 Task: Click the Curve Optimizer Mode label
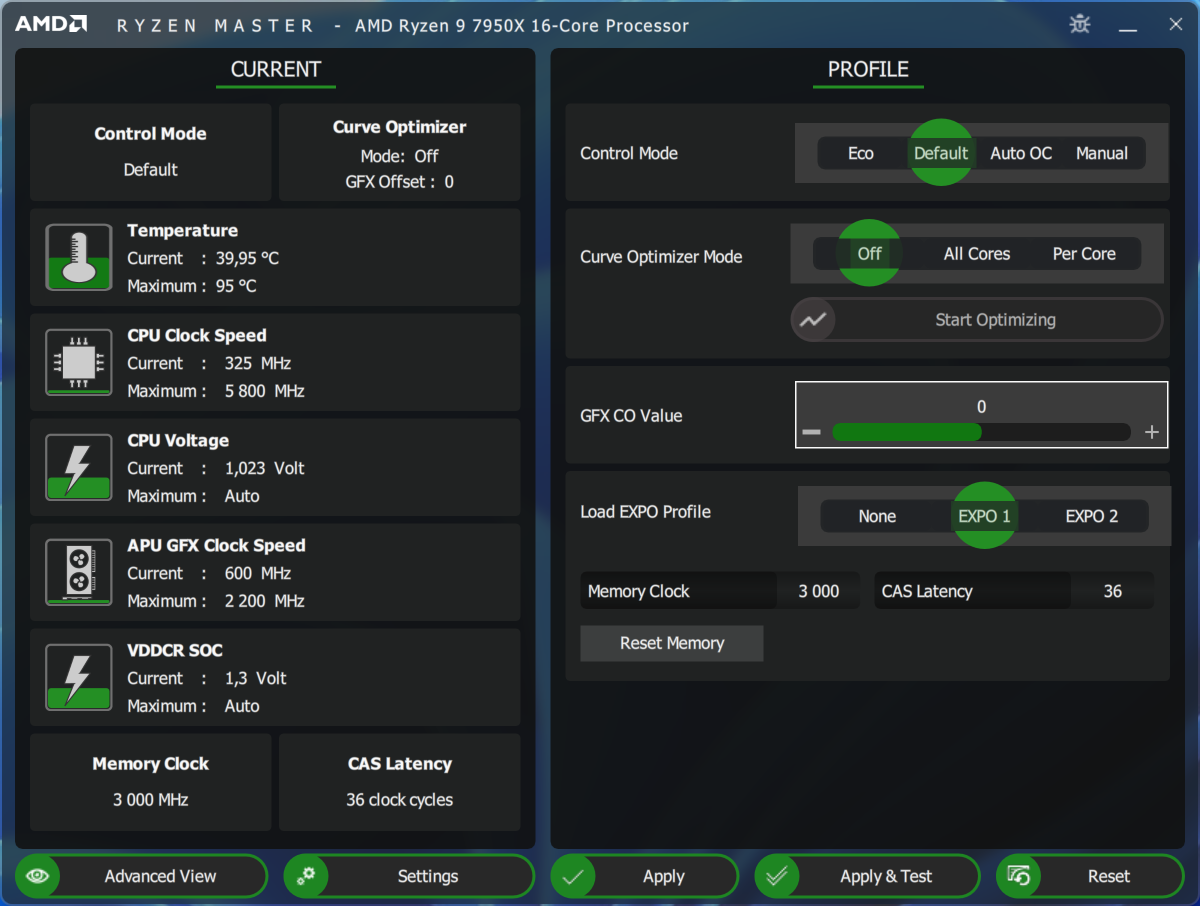[661, 257]
